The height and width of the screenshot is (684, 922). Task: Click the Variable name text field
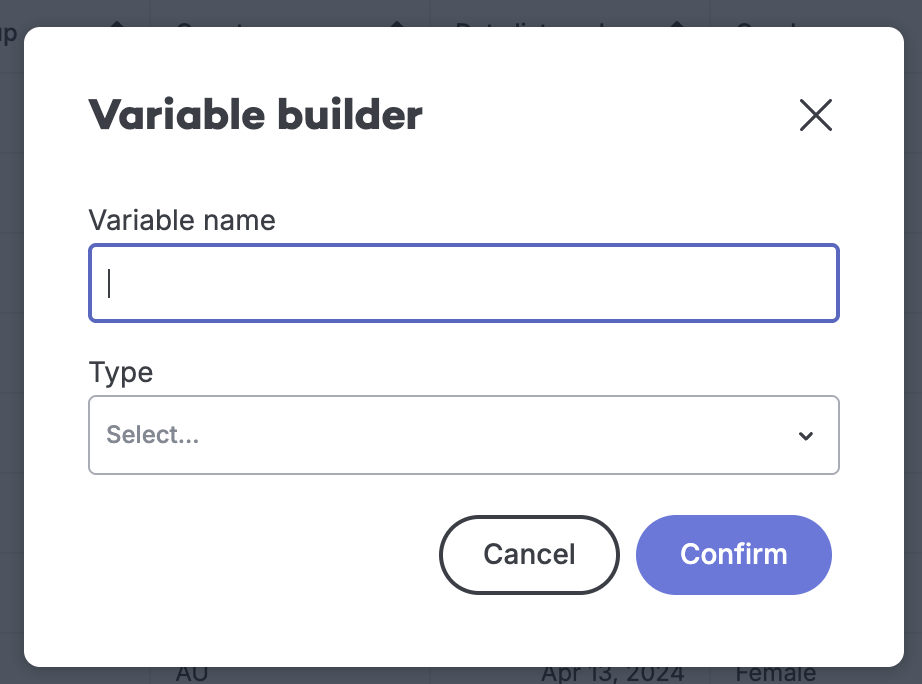coord(464,284)
